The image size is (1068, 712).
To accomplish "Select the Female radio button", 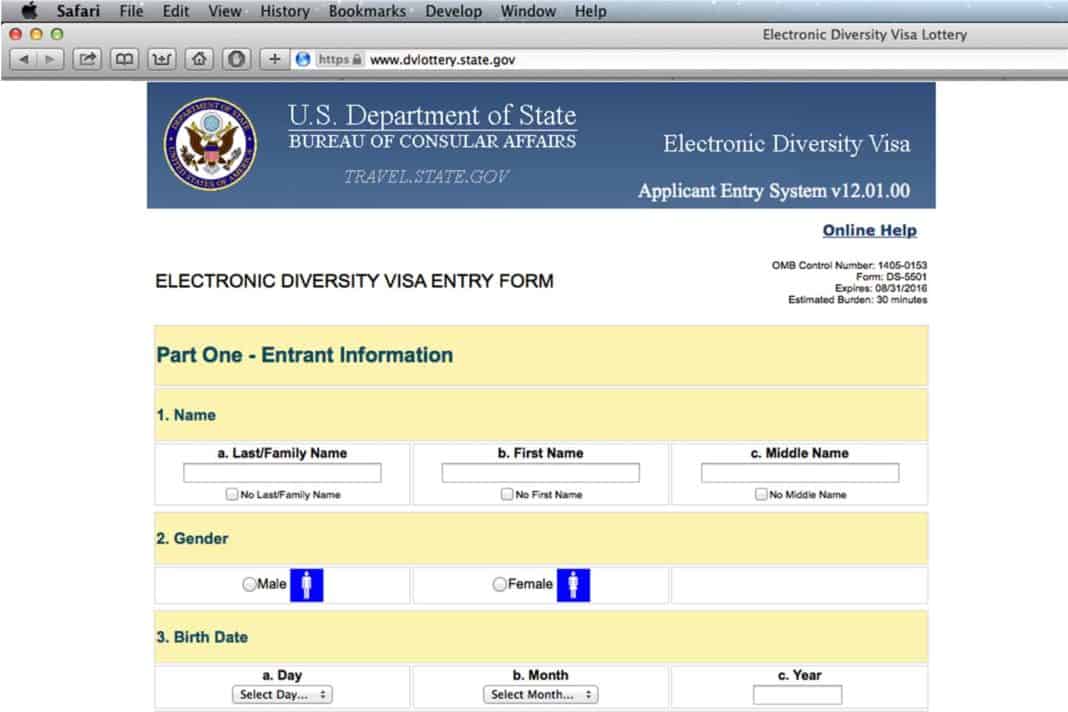I will [x=499, y=584].
